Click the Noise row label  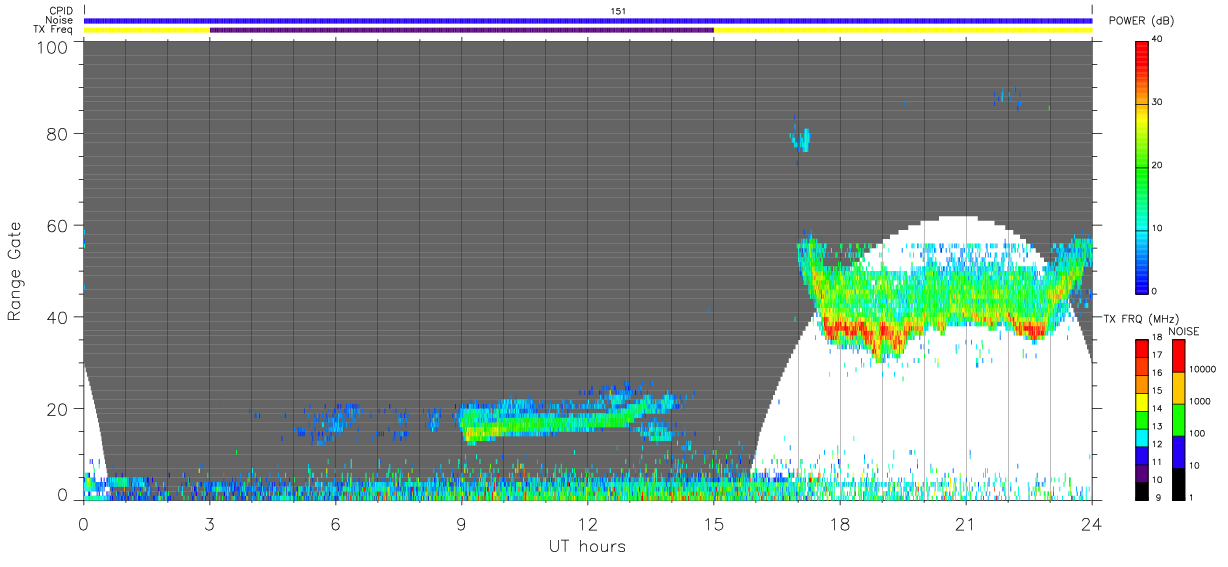pyautogui.click(x=60, y=20)
